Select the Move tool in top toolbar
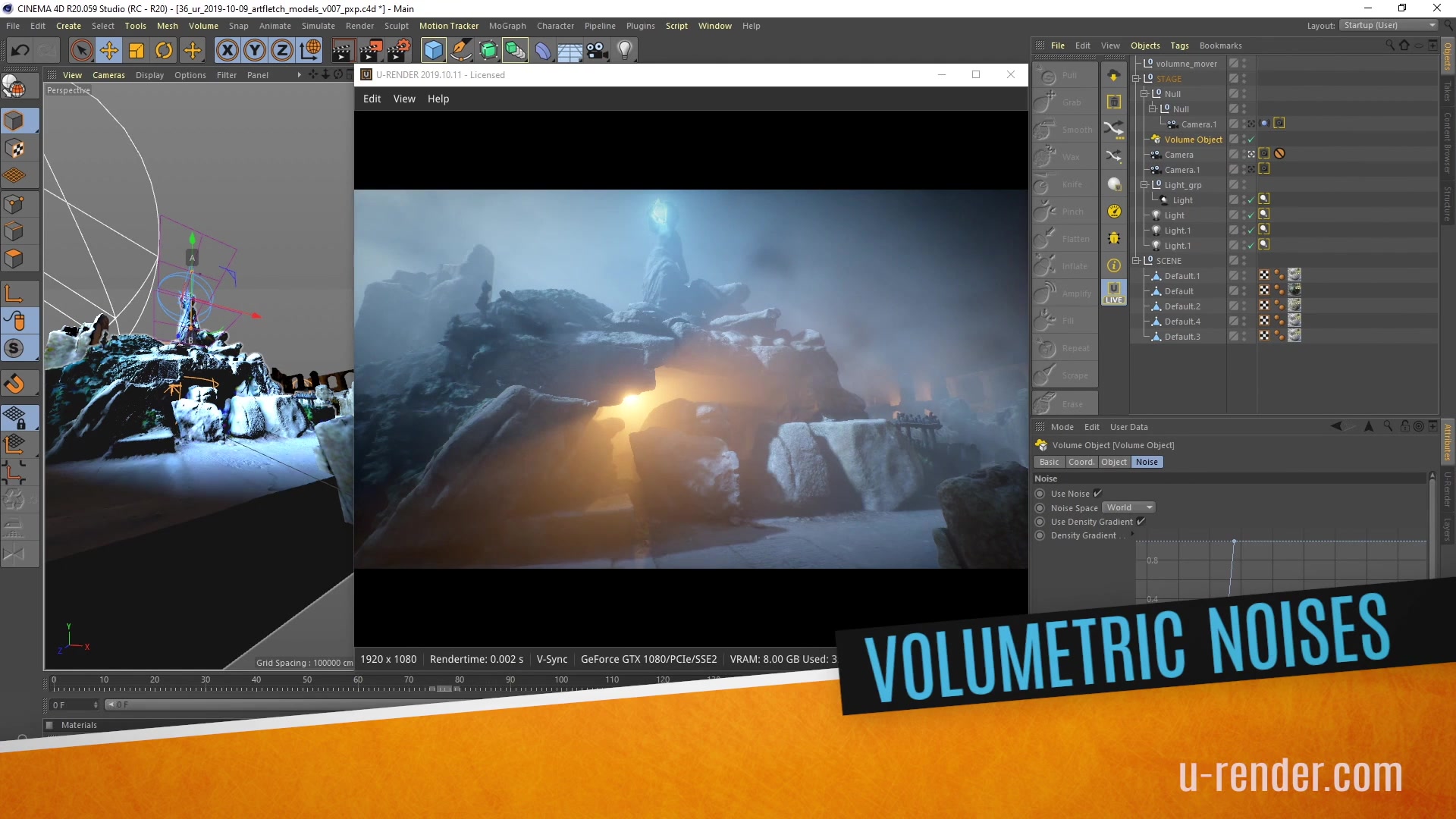The image size is (1456, 819). tap(109, 51)
